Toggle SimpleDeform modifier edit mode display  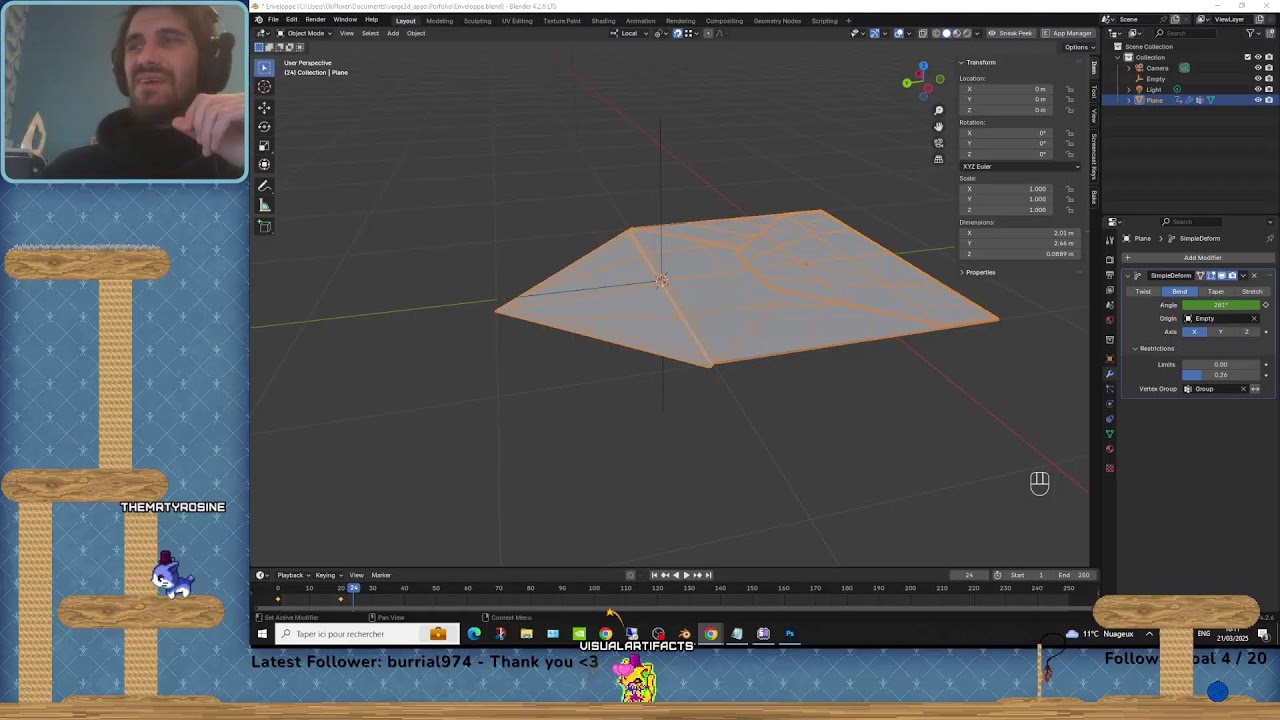click(x=1211, y=275)
